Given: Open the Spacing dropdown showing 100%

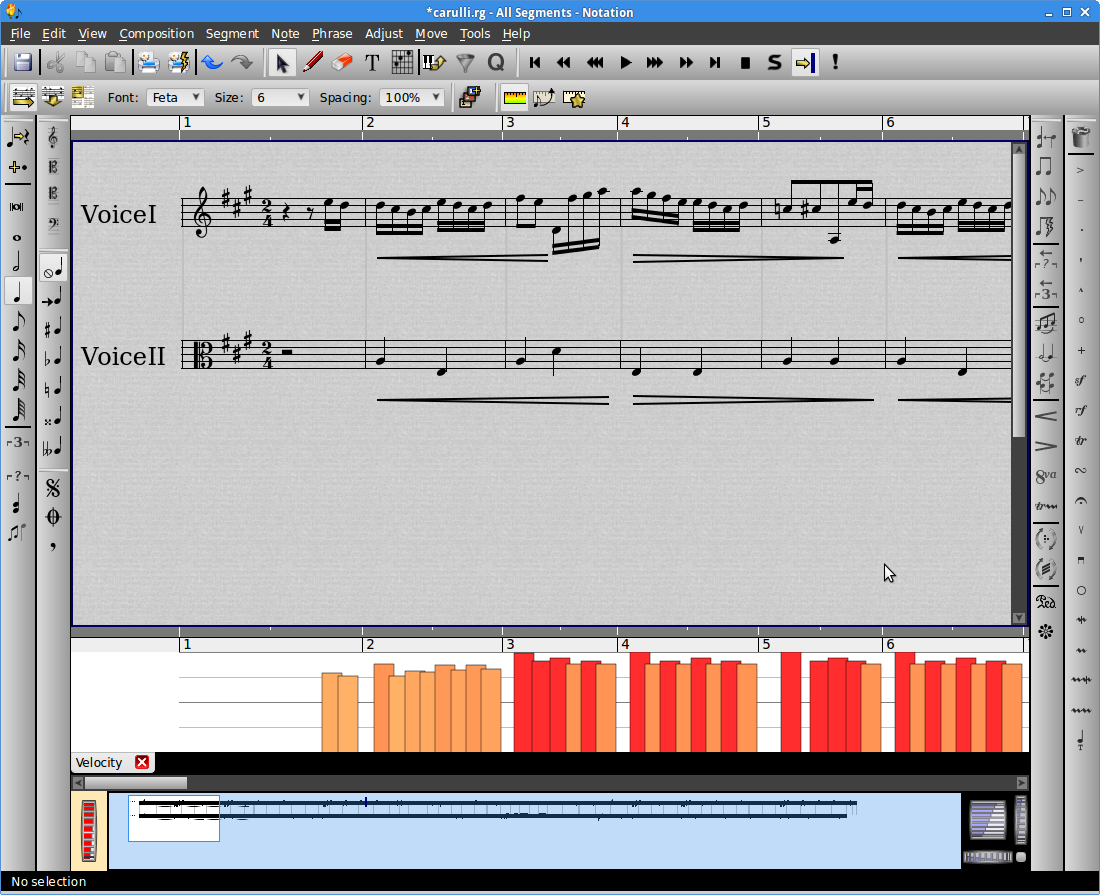Looking at the screenshot, I should click(x=412, y=97).
